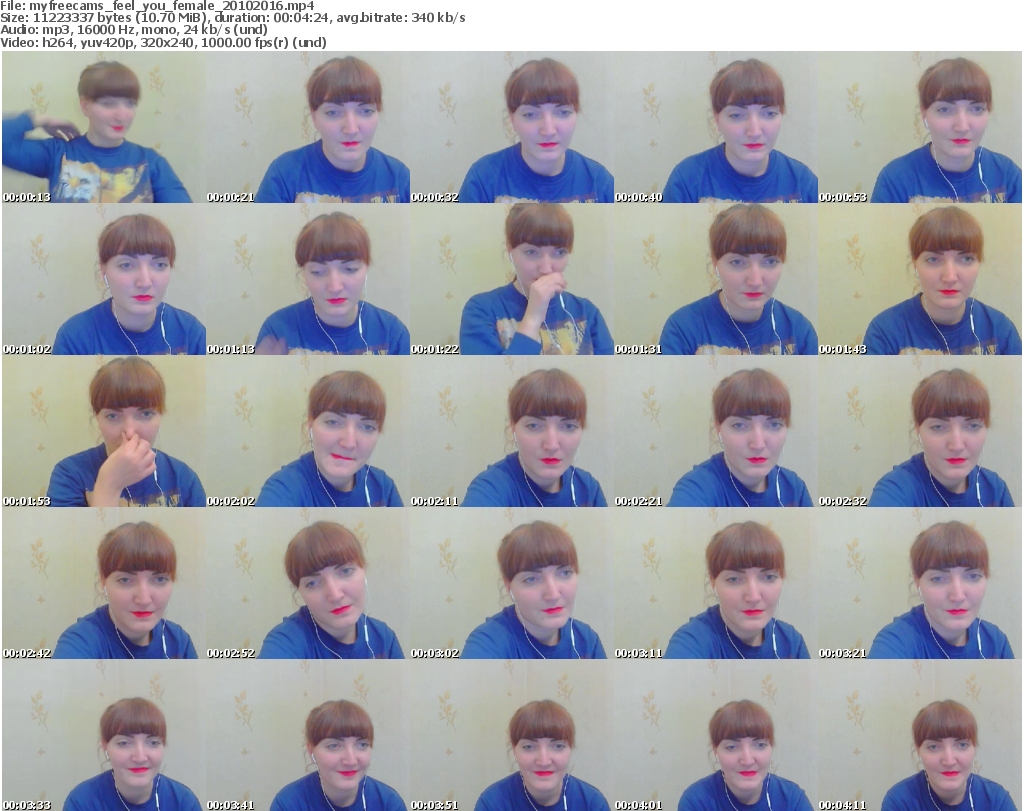Image resolution: width=1024 pixels, height=811 pixels.
Task: Pick the frame marked 00:02:21
Action: (x=716, y=432)
